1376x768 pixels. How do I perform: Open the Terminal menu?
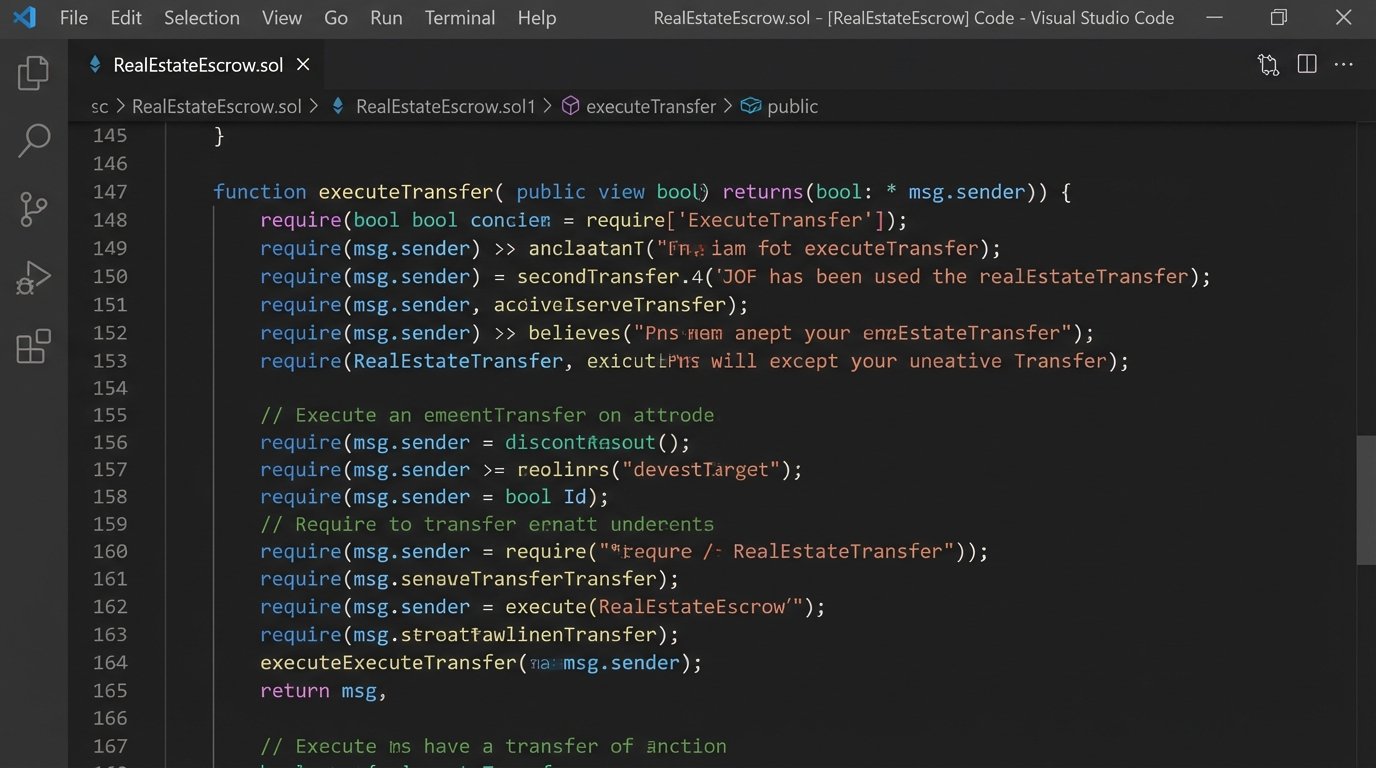click(460, 18)
